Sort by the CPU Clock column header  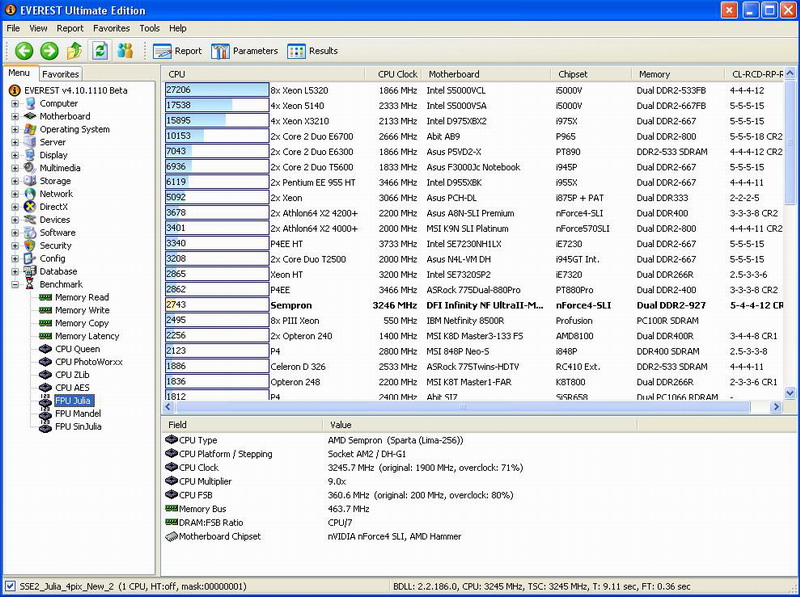coord(391,74)
